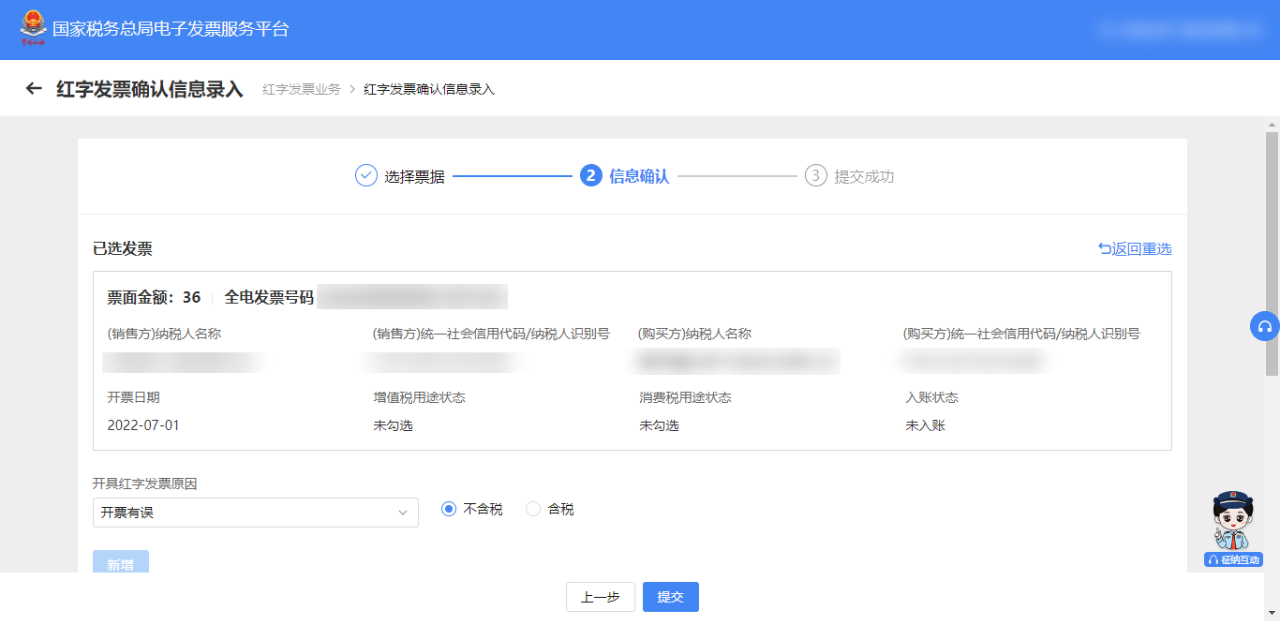Click the completed step checkmark circle

(366, 176)
